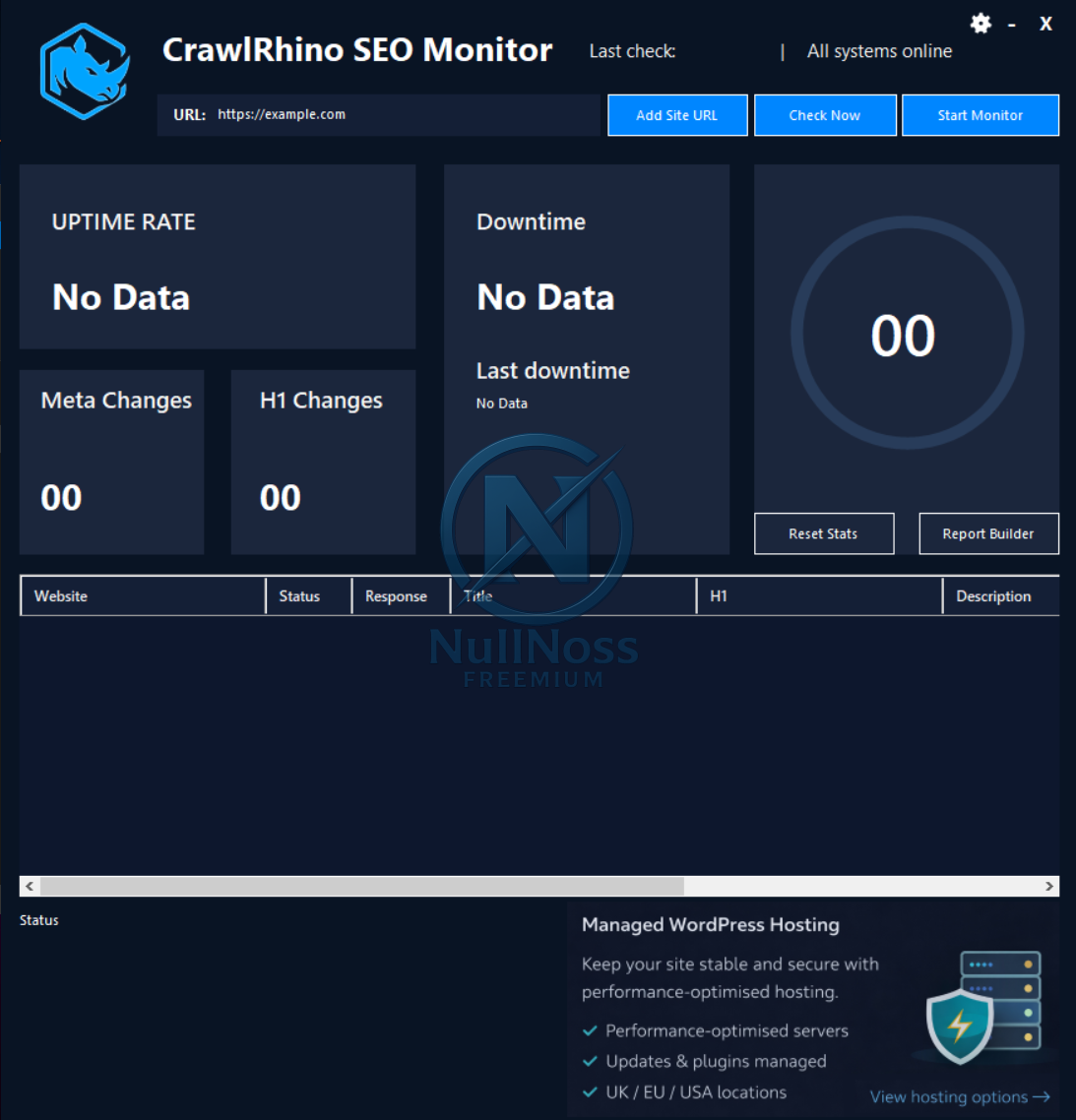Start the site monitor
The width and height of the screenshot is (1076, 1120).
(980, 114)
